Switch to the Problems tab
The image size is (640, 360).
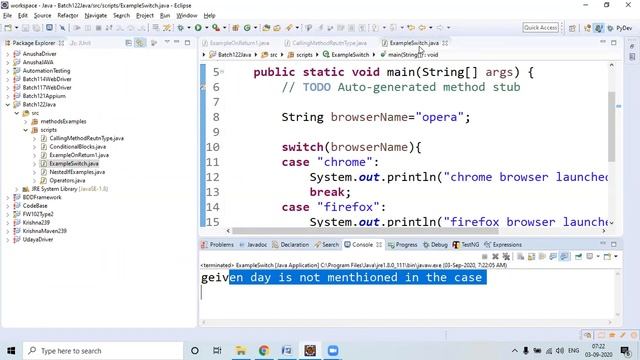pyautogui.click(x=218, y=244)
